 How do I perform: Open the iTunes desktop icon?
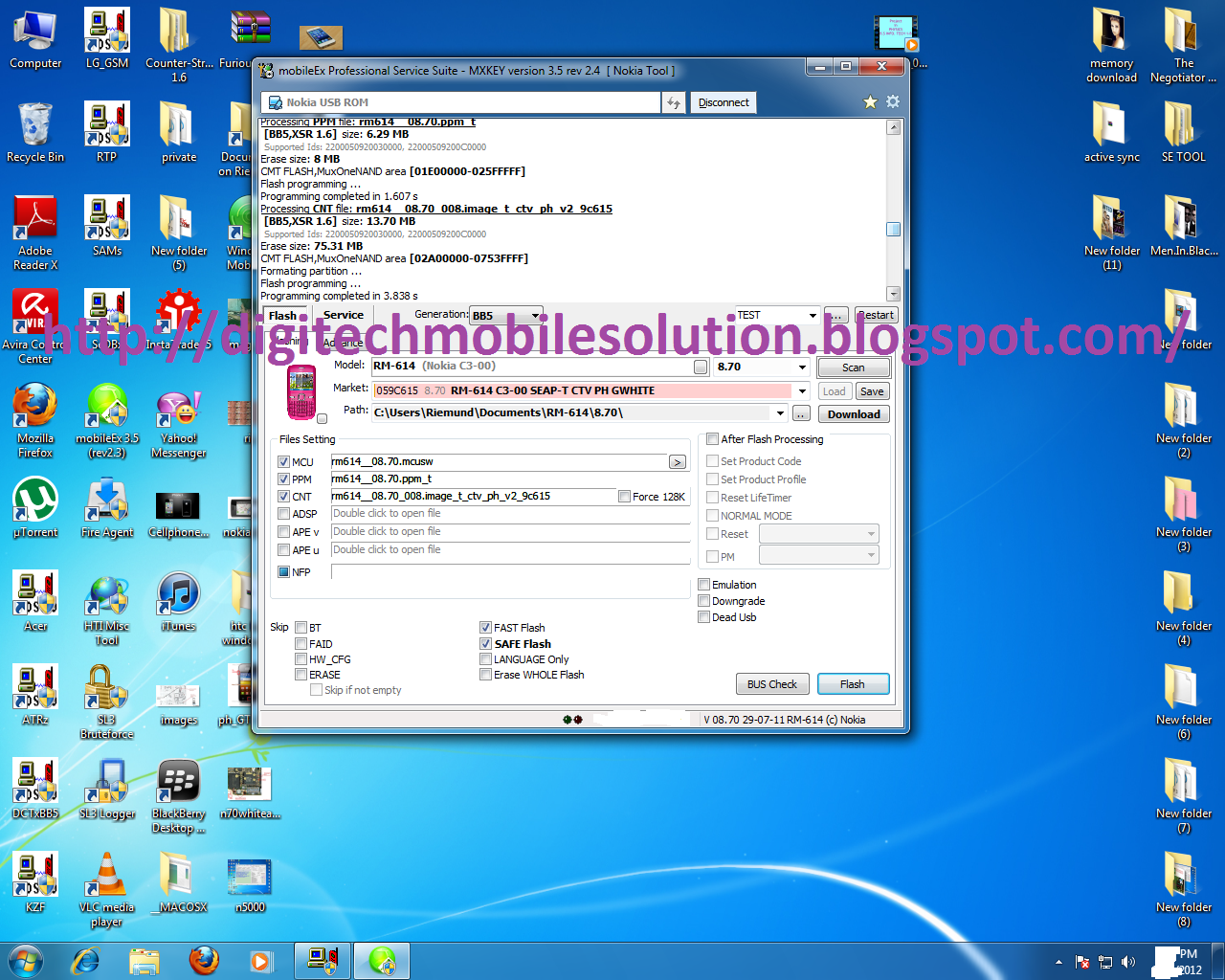pyautogui.click(x=179, y=602)
